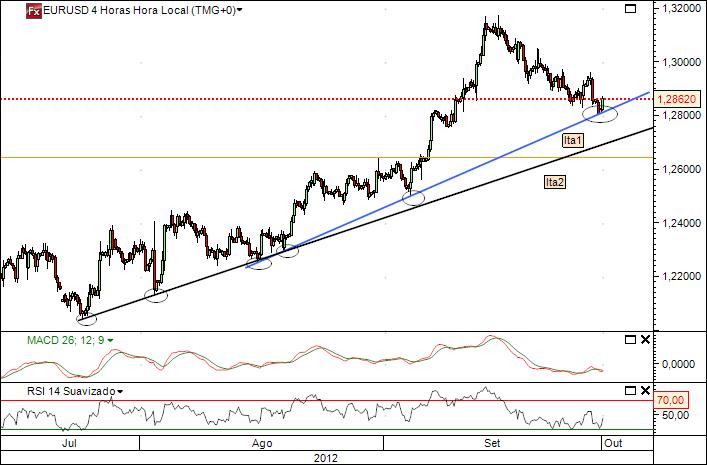Click the 1,24000 price axis label

682,223
